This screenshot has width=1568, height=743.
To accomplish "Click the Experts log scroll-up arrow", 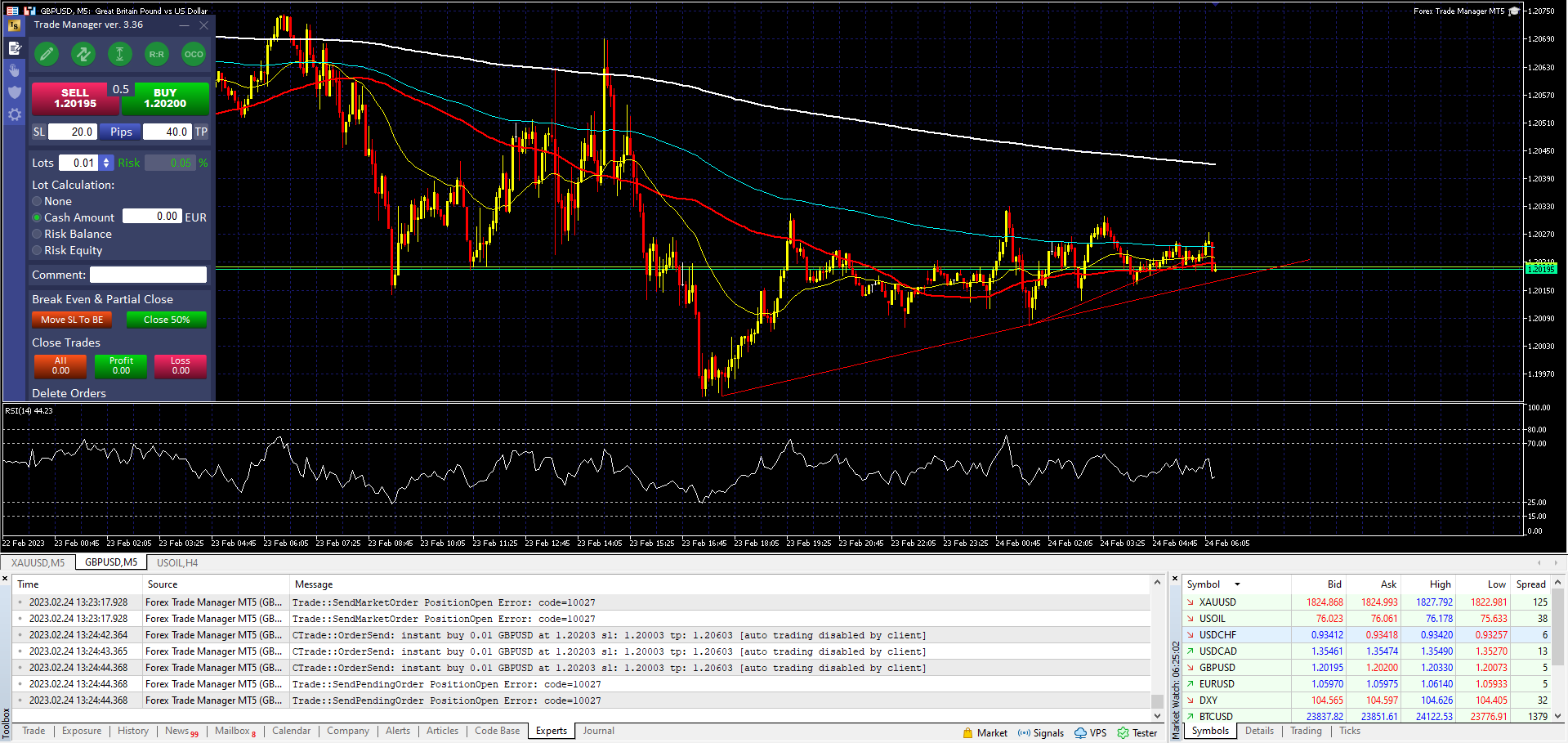I will [1157, 583].
